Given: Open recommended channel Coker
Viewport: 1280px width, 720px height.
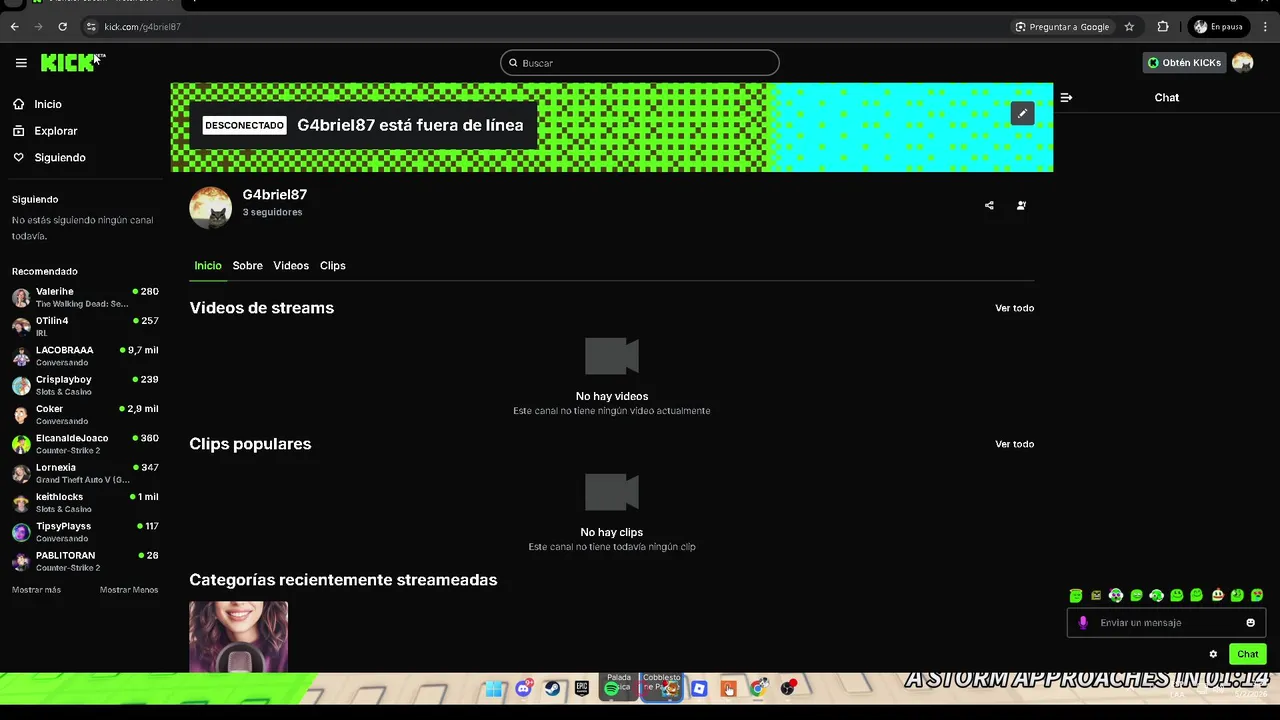Looking at the screenshot, I should [85, 414].
